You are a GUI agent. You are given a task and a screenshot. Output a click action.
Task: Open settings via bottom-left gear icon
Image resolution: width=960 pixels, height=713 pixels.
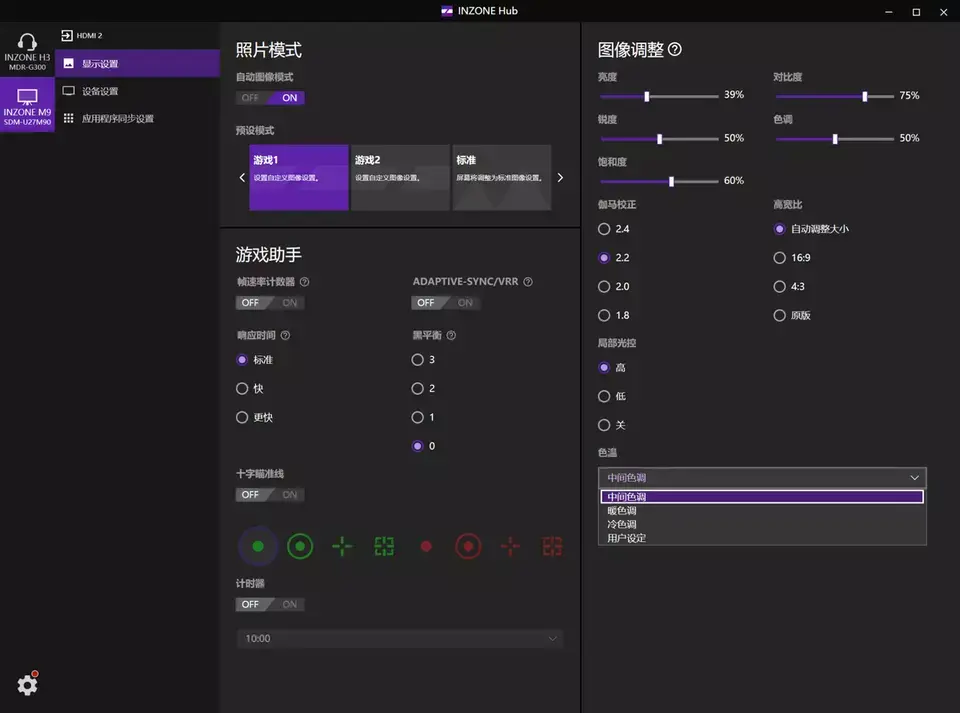pos(27,684)
